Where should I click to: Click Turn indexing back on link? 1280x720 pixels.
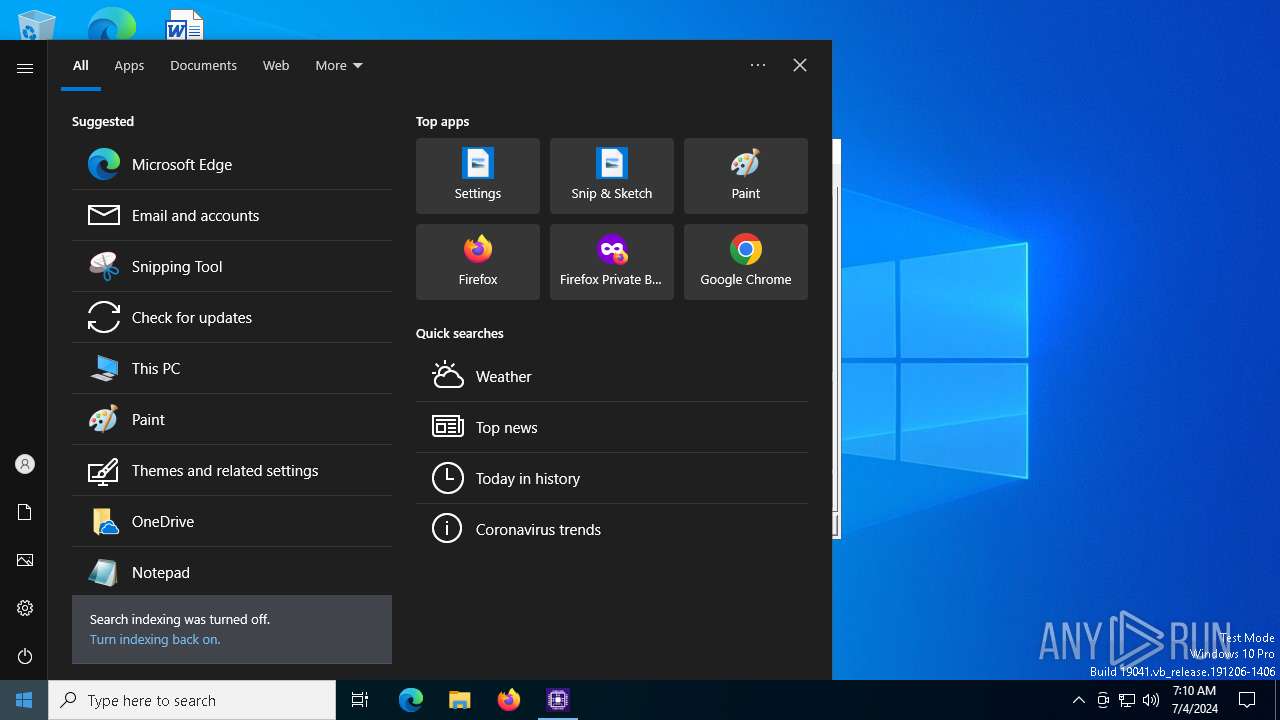[x=155, y=639]
